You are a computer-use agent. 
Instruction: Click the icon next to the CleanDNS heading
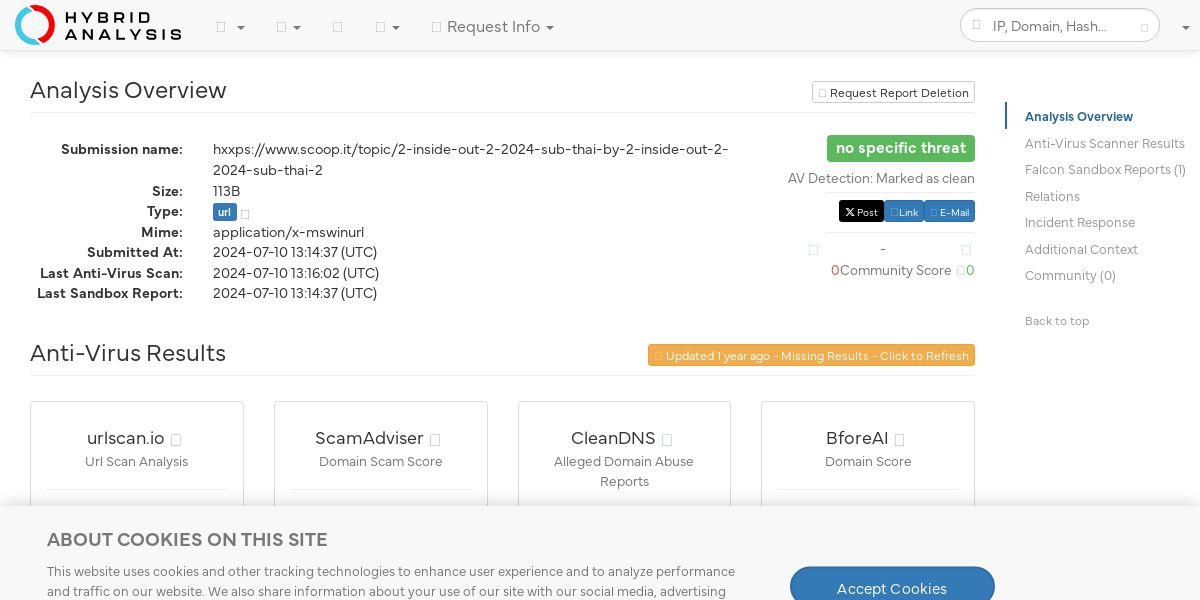point(667,440)
